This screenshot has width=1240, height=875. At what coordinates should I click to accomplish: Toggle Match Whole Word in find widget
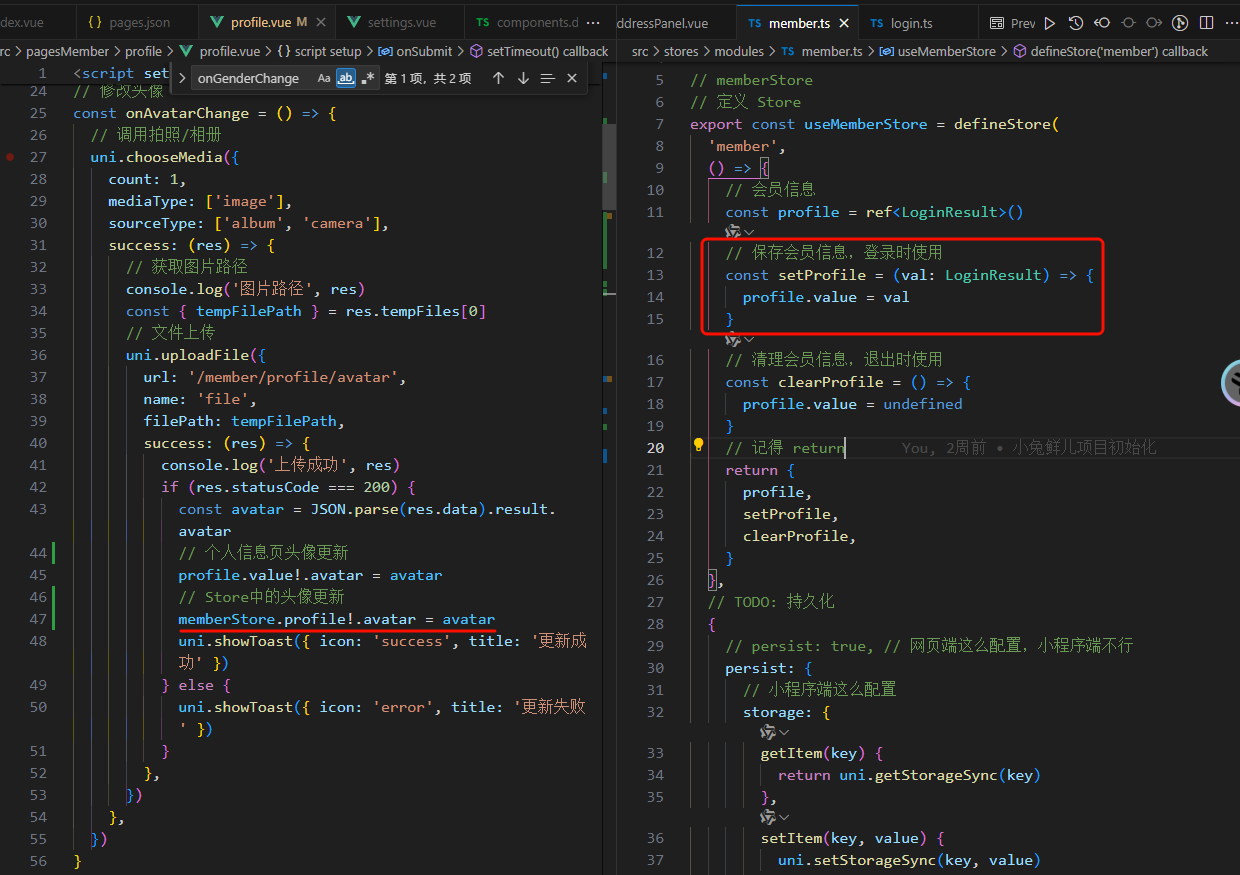(x=346, y=78)
